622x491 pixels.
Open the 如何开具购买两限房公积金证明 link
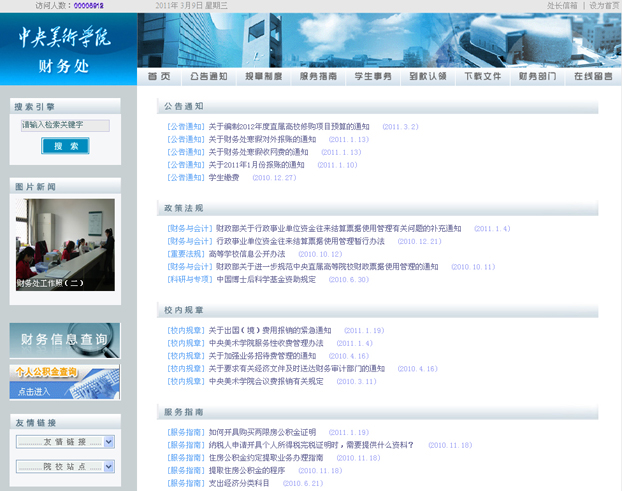point(262,432)
